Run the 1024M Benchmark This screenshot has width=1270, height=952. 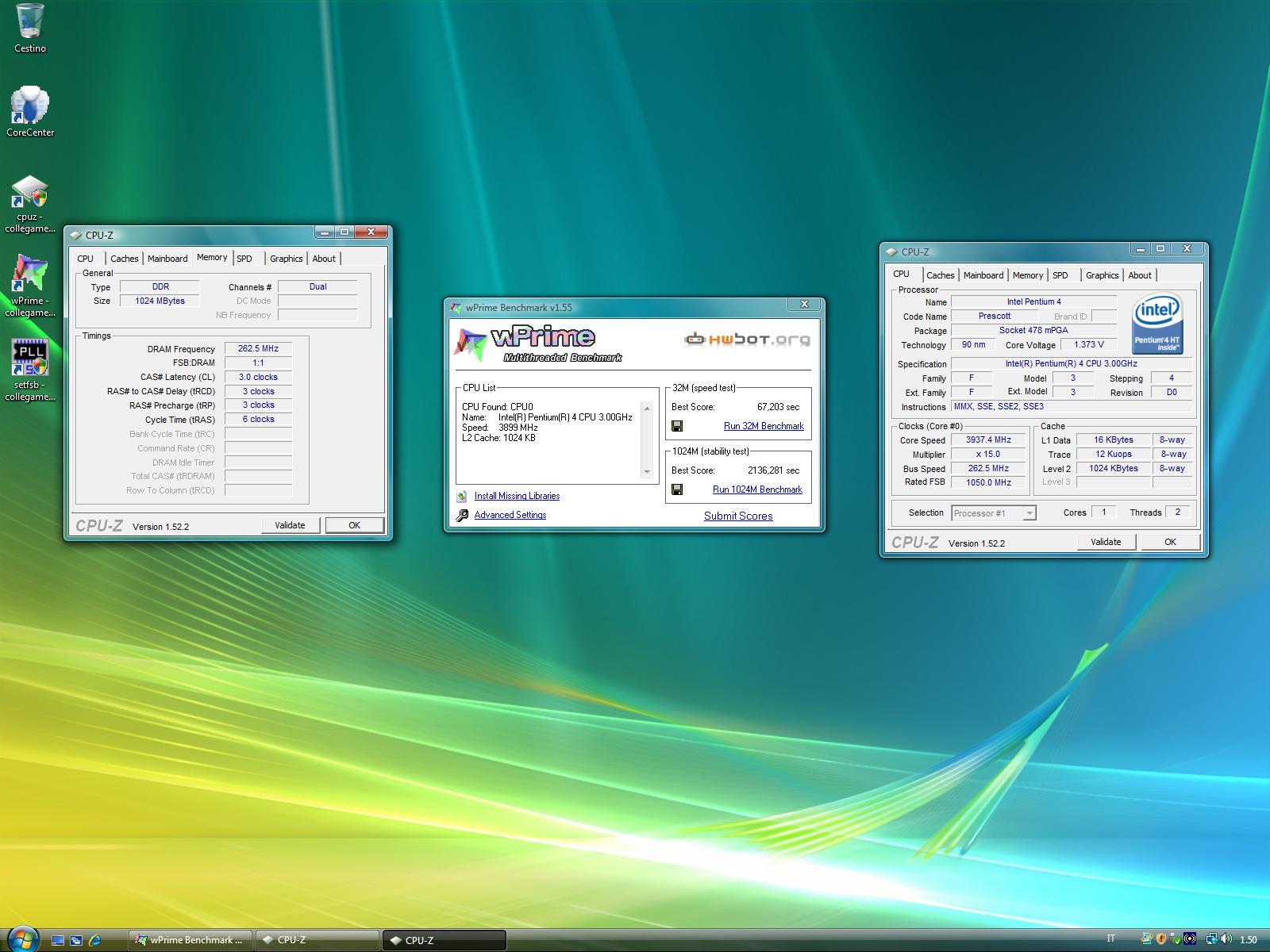[757, 489]
